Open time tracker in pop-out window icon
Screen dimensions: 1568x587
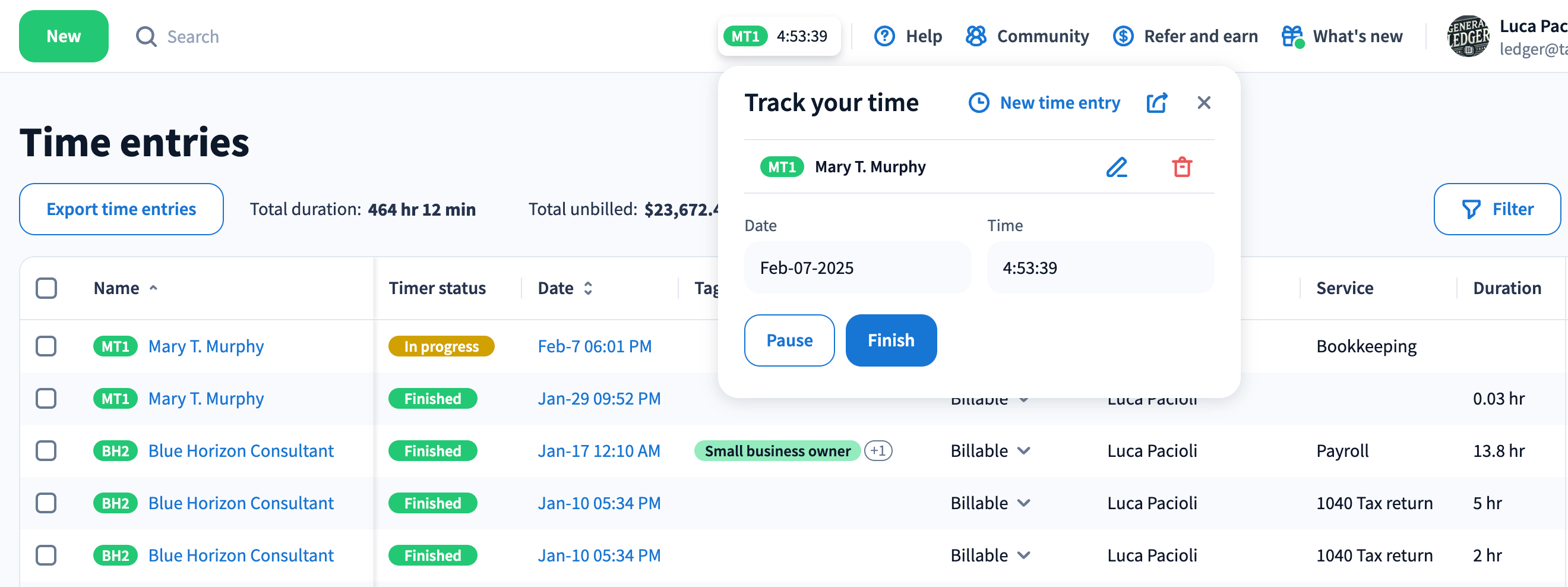[x=1156, y=103]
